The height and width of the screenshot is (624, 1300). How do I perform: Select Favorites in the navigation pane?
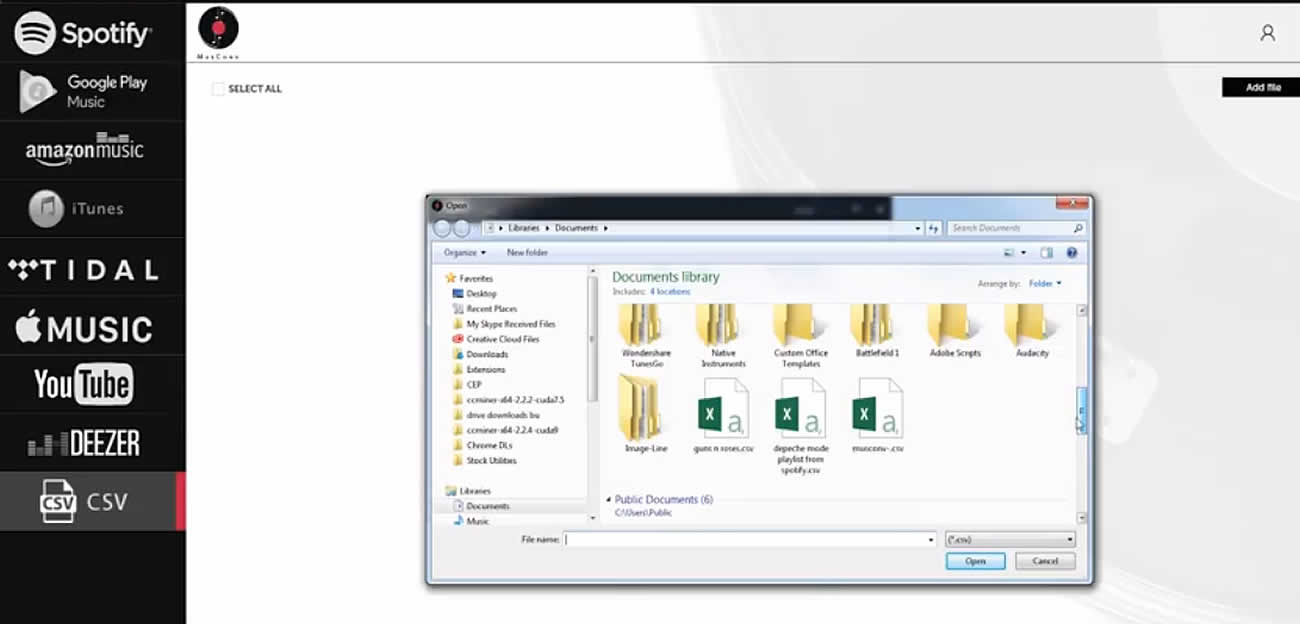click(469, 278)
